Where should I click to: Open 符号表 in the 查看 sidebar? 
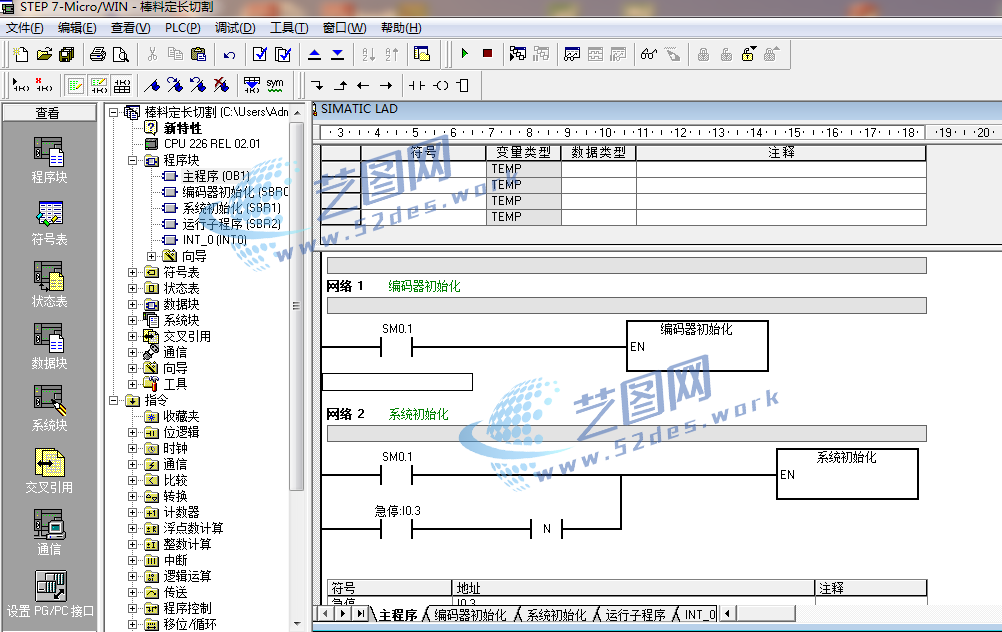(x=49, y=222)
